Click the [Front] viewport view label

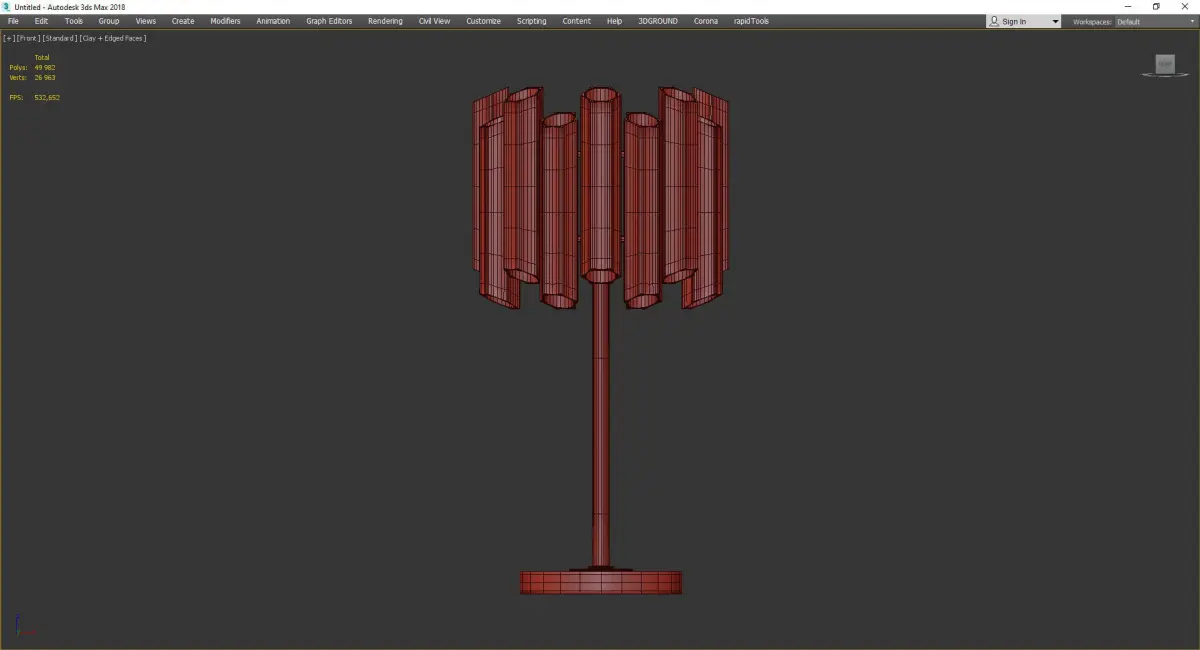[27, 38]
